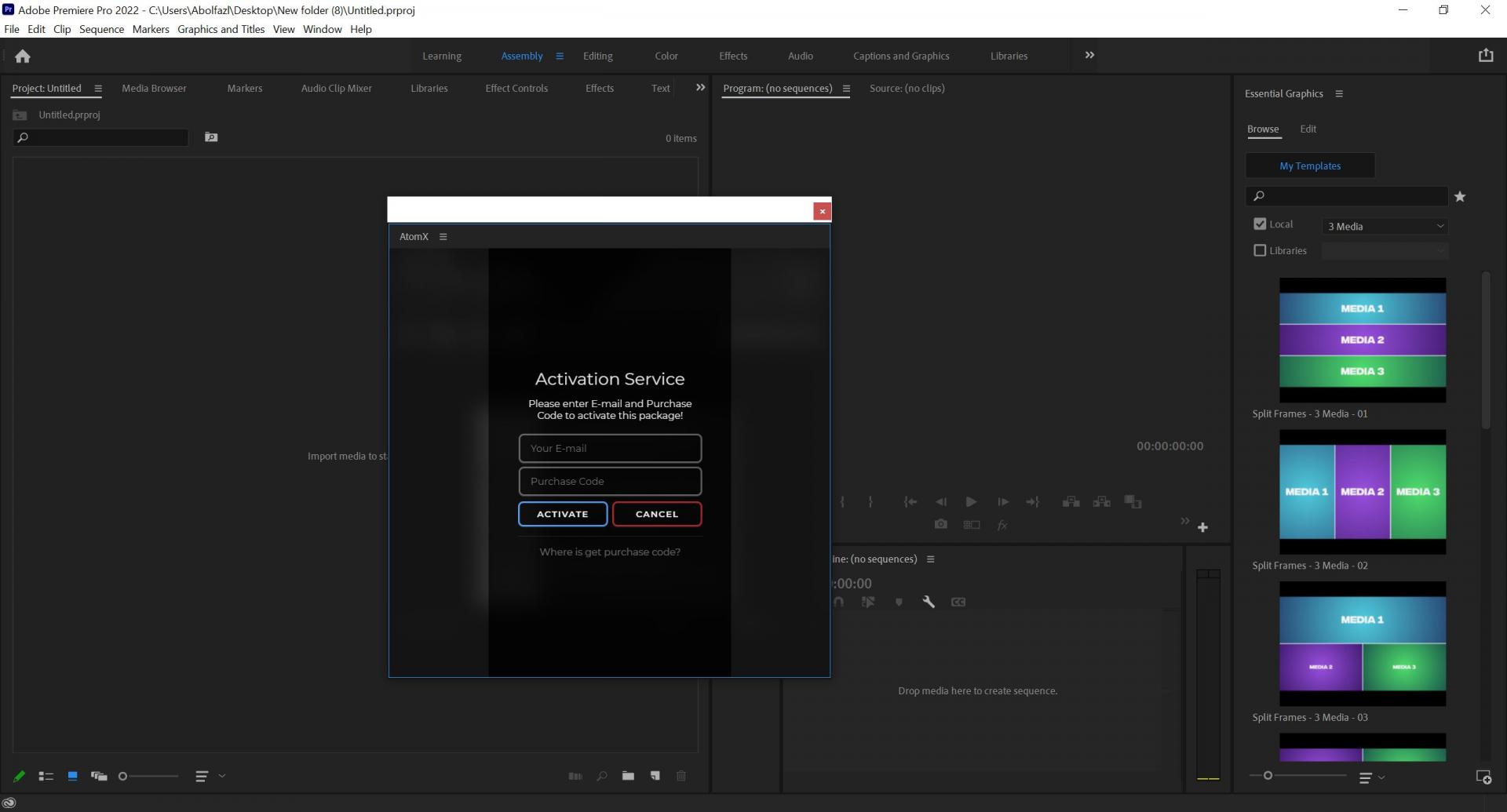Click Export Frame camera icon

tap(940, 524)
